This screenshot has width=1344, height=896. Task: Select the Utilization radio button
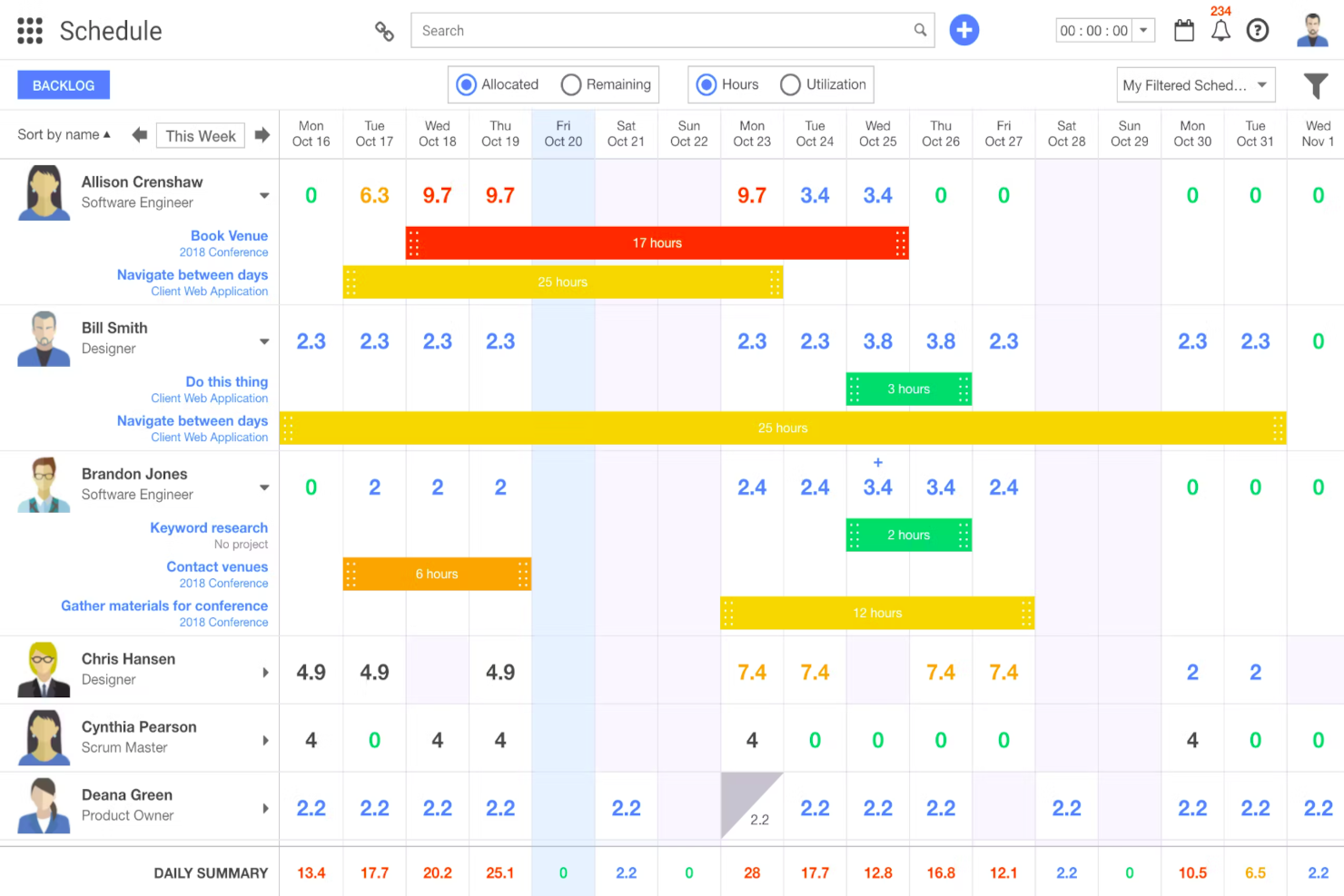point(791,84)
